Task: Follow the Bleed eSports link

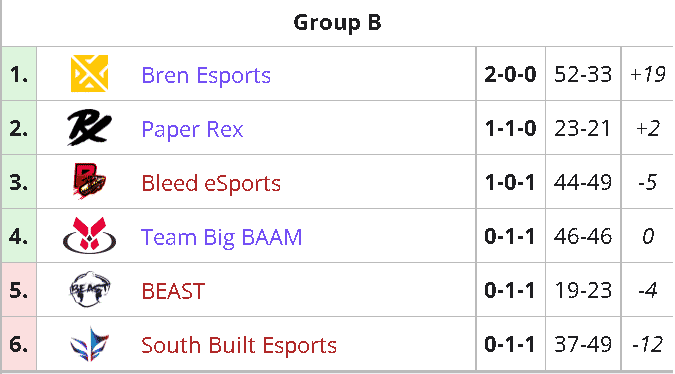Action: [211, 183]
